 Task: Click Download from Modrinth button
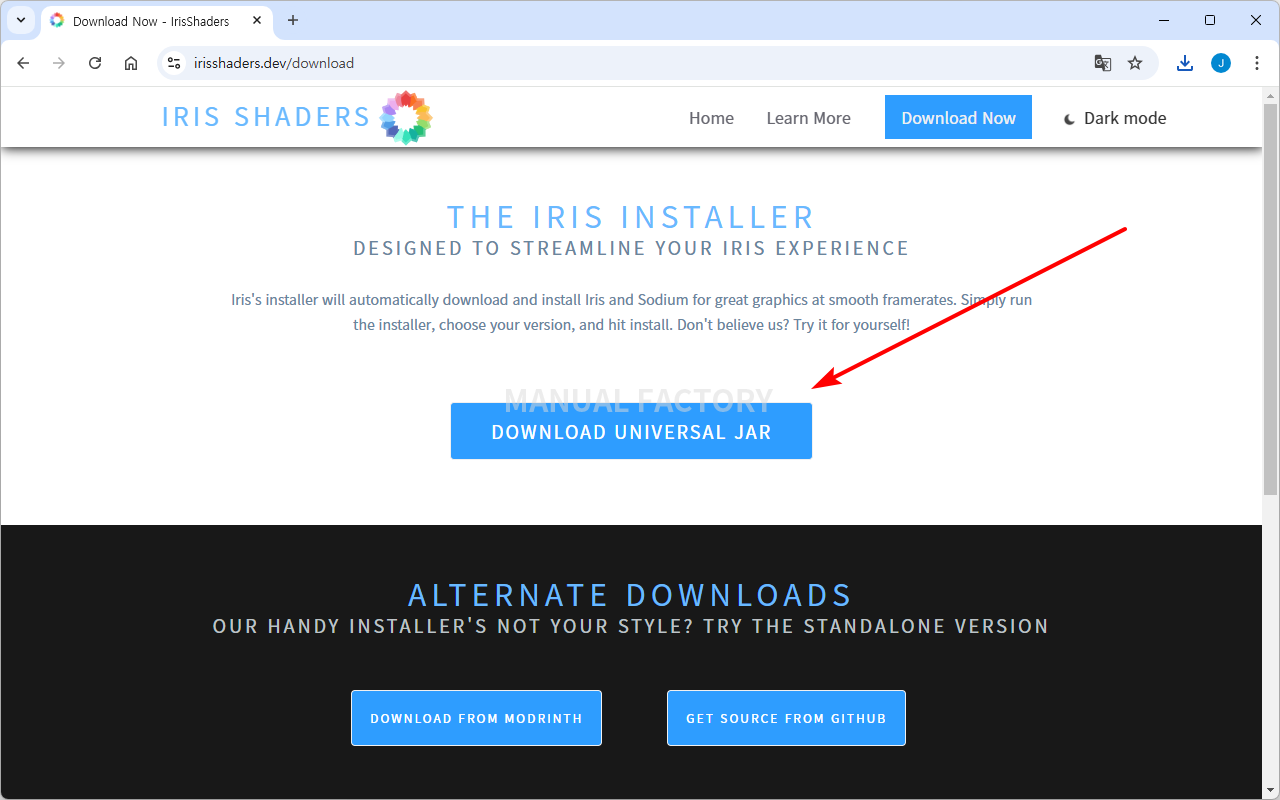(x=476, y=718)
